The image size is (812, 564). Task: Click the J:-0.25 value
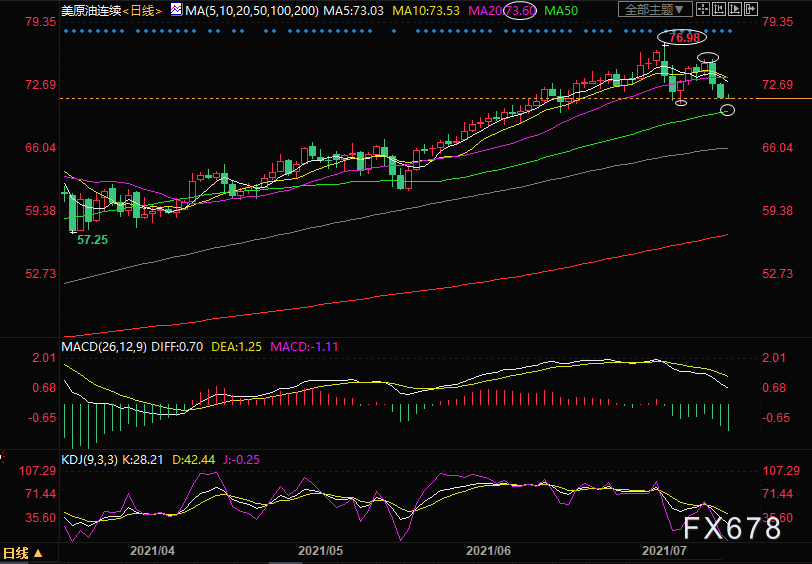click(x=241, y=459)
